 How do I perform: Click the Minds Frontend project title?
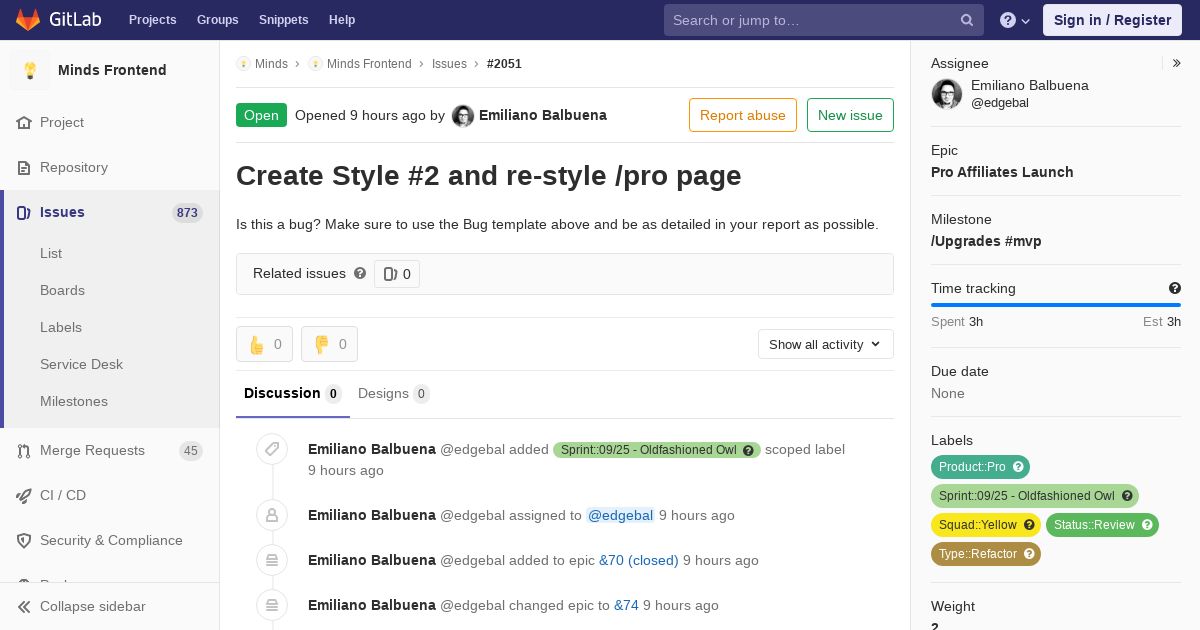point(112,70)
